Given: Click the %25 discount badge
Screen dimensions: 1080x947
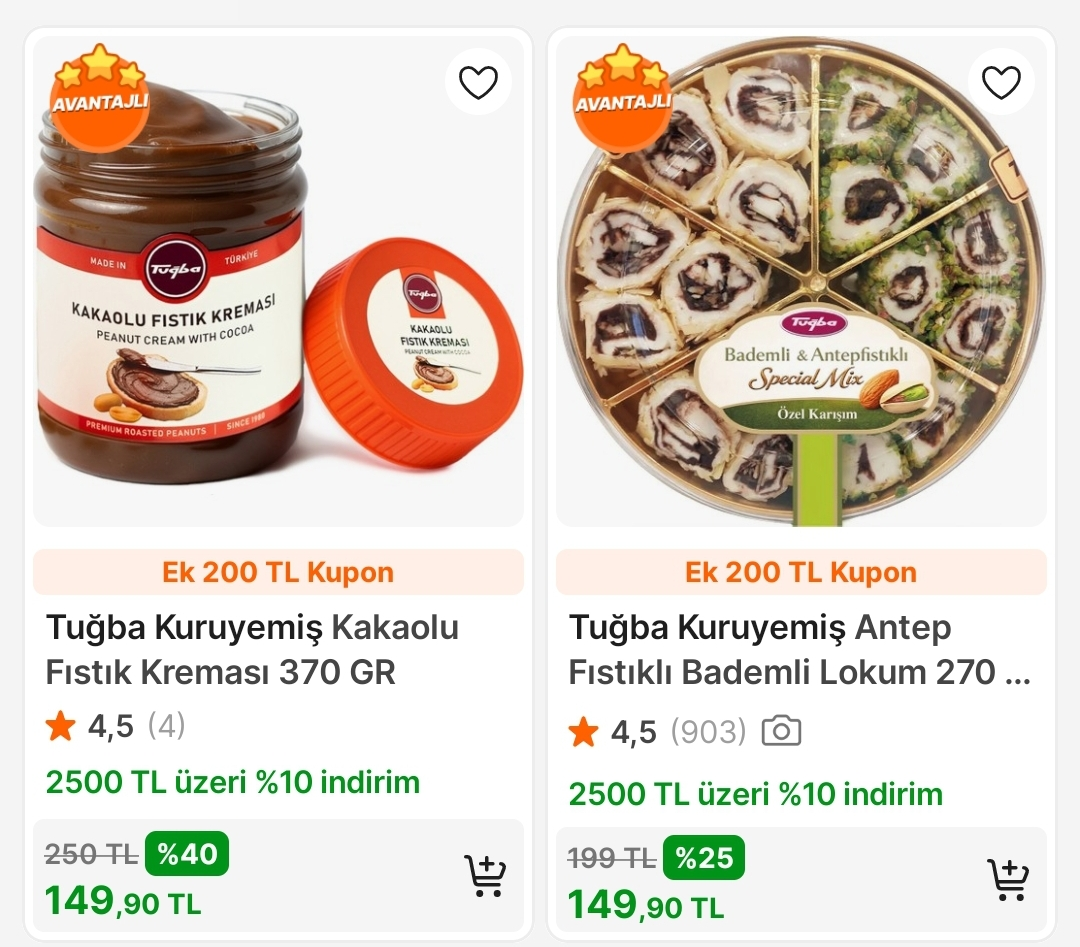Looking at the screenshot, I should coord(703,857).
